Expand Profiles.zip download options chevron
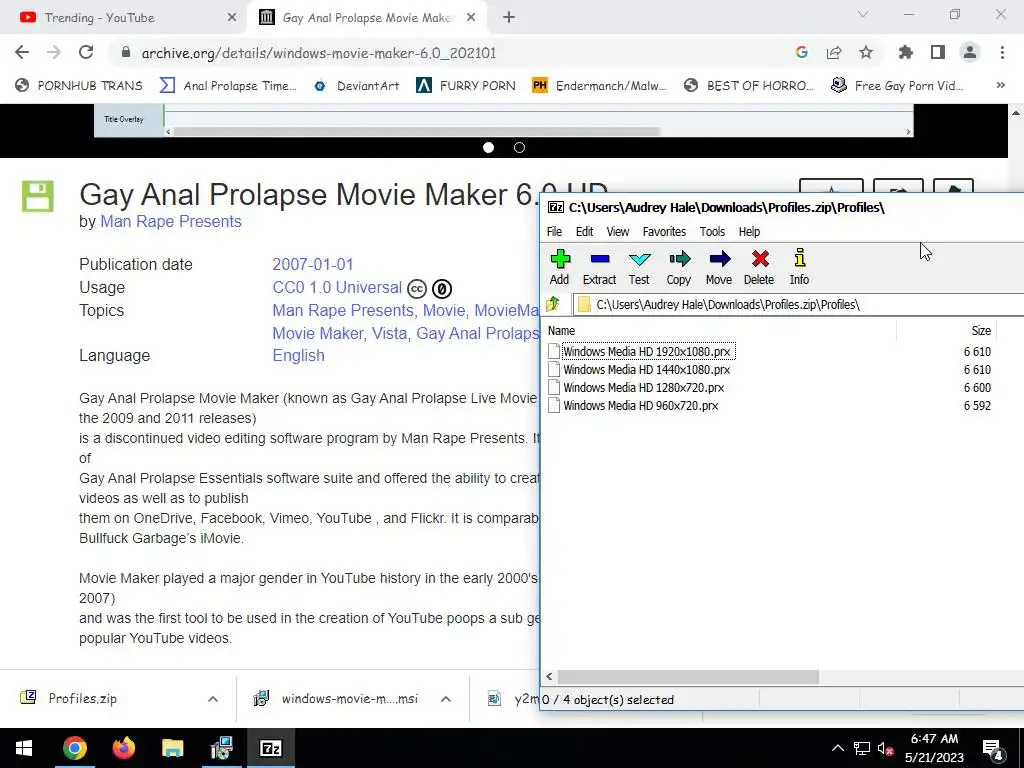Screen dimensions: 1024x768 (213, 699)
